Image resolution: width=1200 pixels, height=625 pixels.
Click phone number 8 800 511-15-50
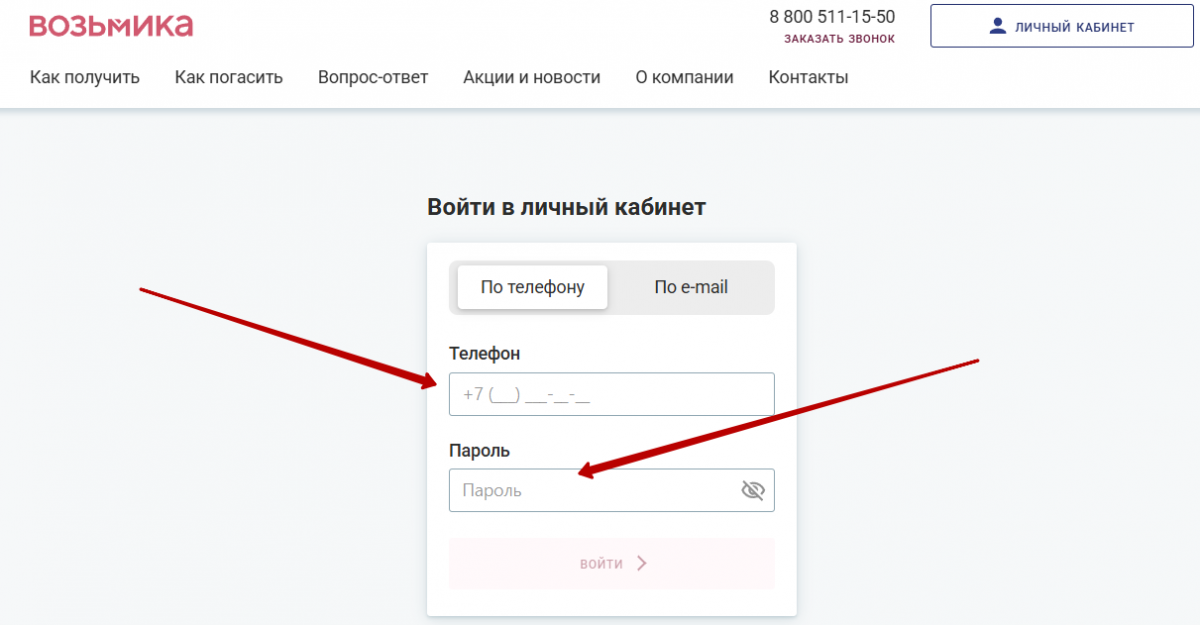point(832,16)
